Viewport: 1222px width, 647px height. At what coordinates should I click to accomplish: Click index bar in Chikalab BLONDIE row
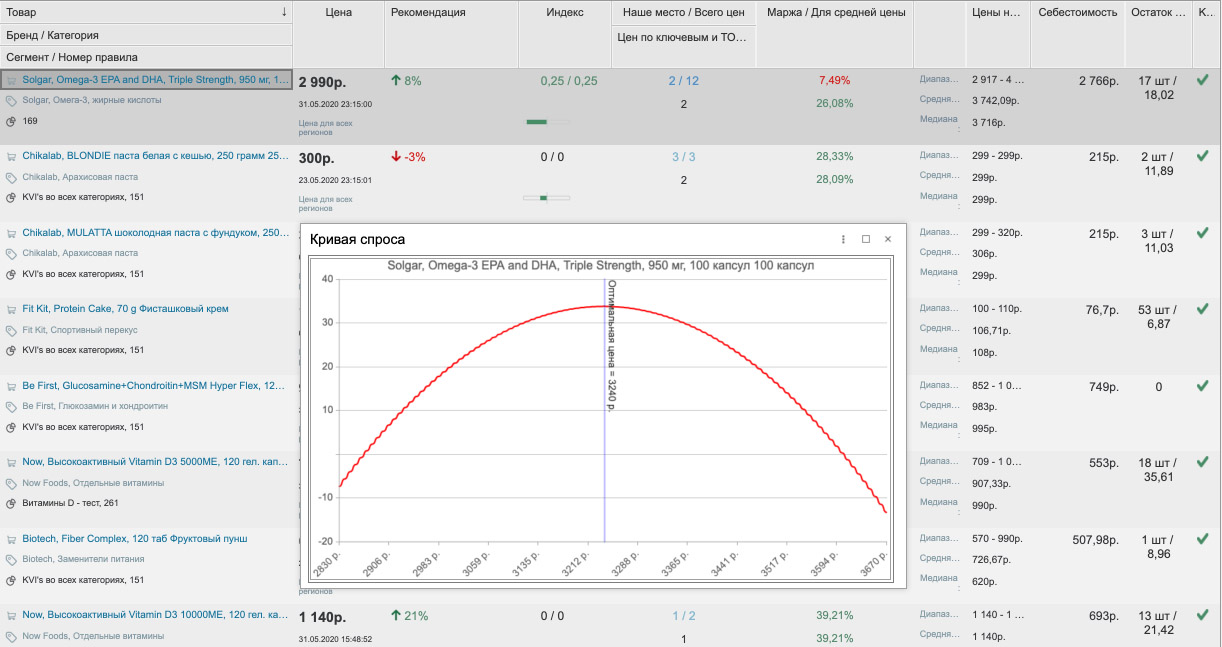546,198
